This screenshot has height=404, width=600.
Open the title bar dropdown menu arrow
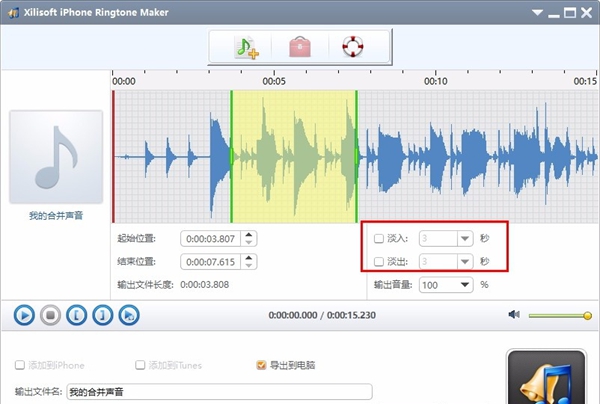[x=537, y=13]
